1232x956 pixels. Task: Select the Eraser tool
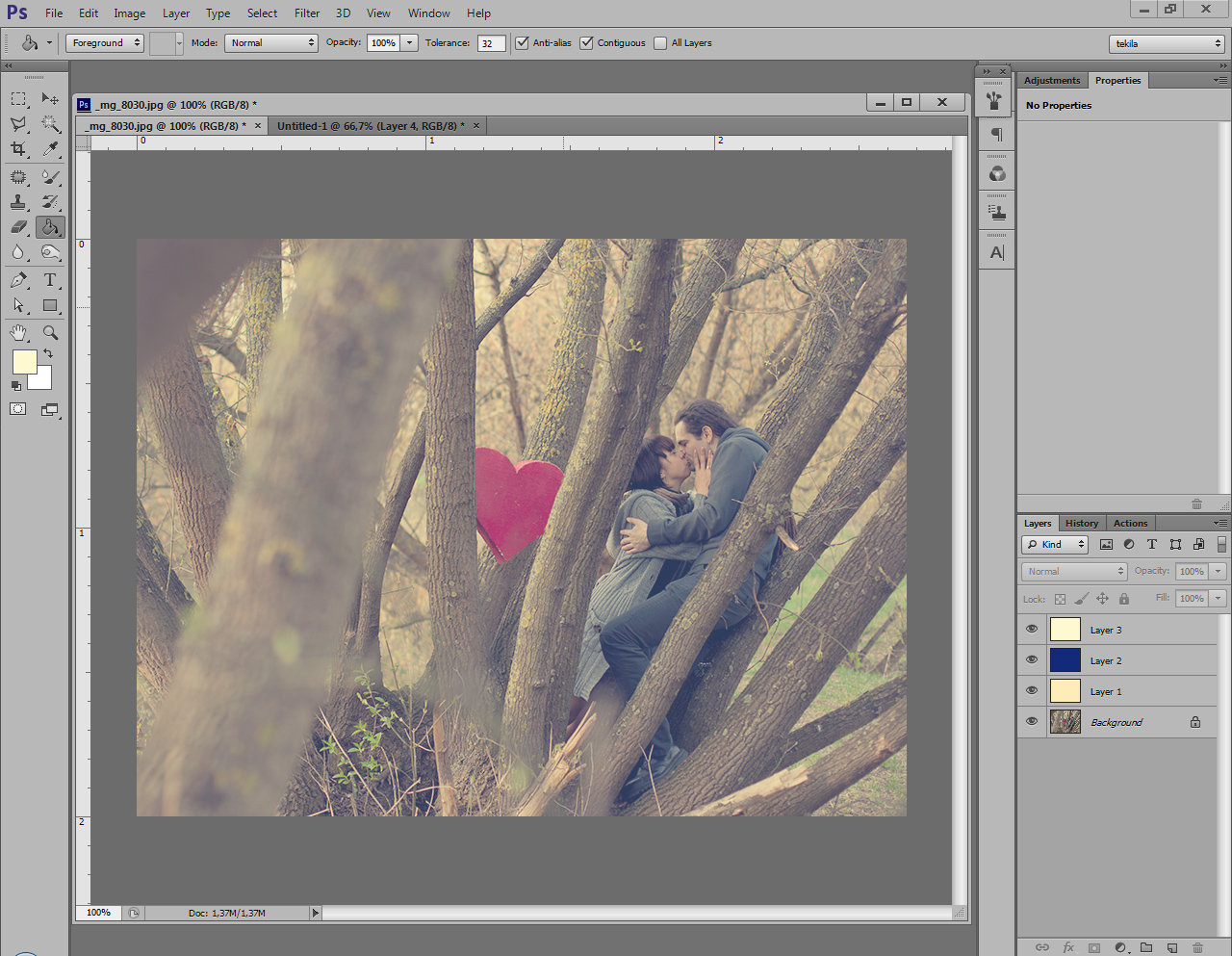pos(18,227)
